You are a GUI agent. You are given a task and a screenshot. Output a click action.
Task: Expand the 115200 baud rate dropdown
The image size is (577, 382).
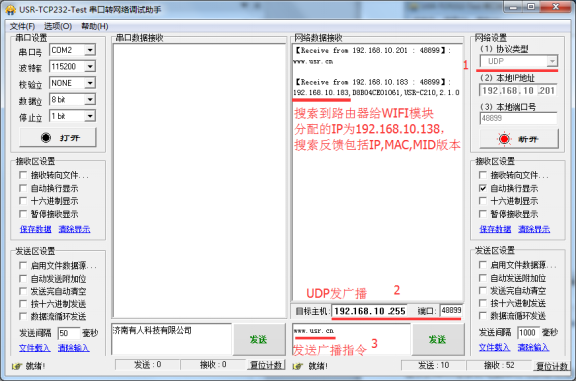[90, 66]
